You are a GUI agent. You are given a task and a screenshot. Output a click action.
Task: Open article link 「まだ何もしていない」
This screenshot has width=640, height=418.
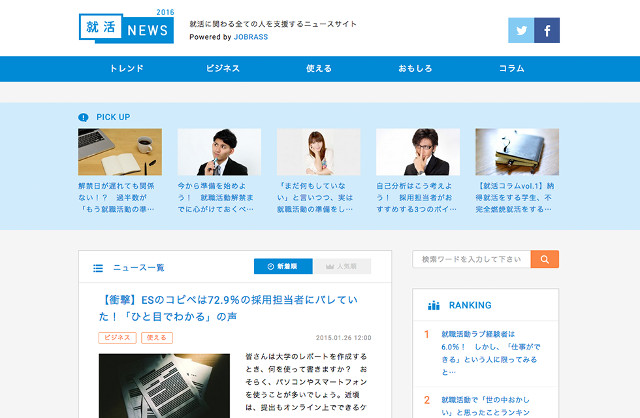(315, 198)
